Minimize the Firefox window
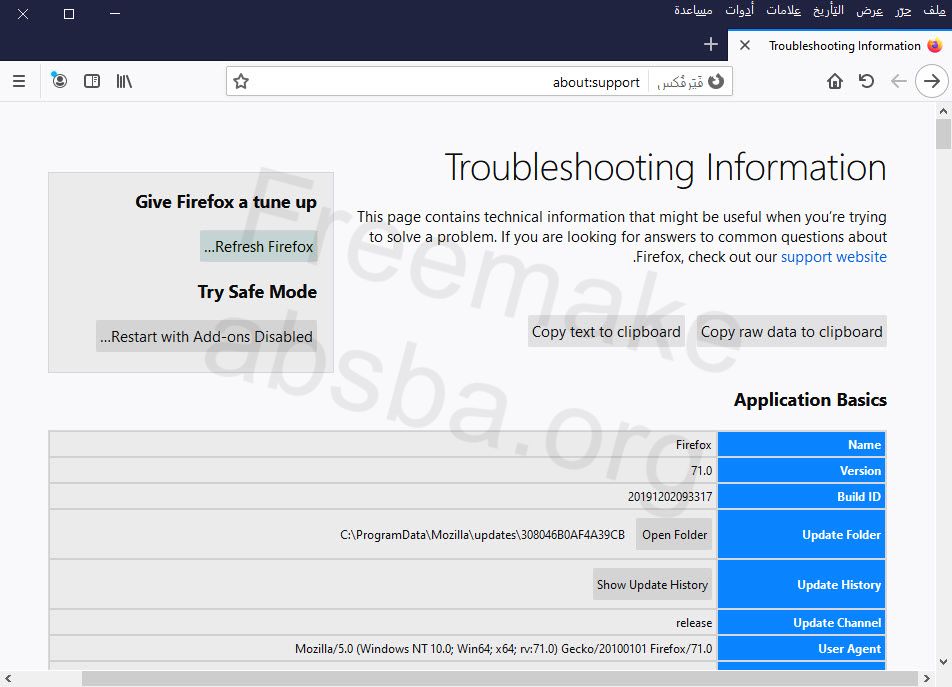952x687 pixels. pos(115,13)
